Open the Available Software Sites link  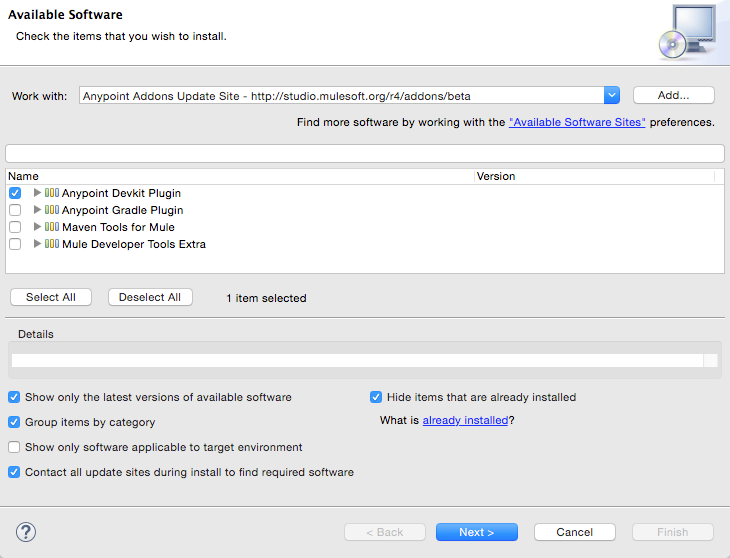(577, 122)
